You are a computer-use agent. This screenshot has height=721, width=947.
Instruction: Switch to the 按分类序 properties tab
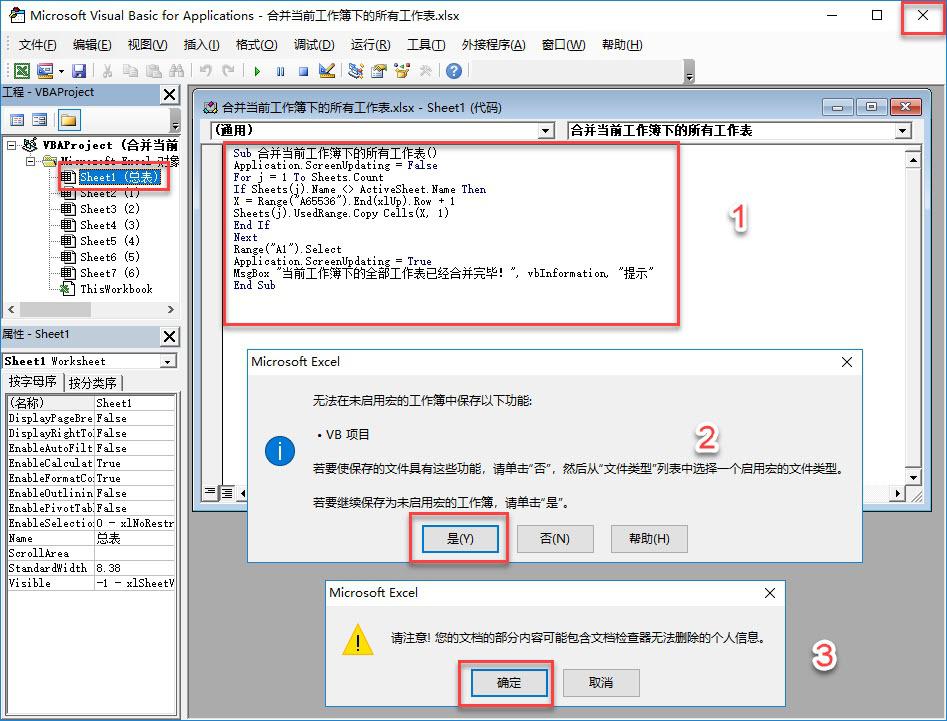tap(92, 383)
